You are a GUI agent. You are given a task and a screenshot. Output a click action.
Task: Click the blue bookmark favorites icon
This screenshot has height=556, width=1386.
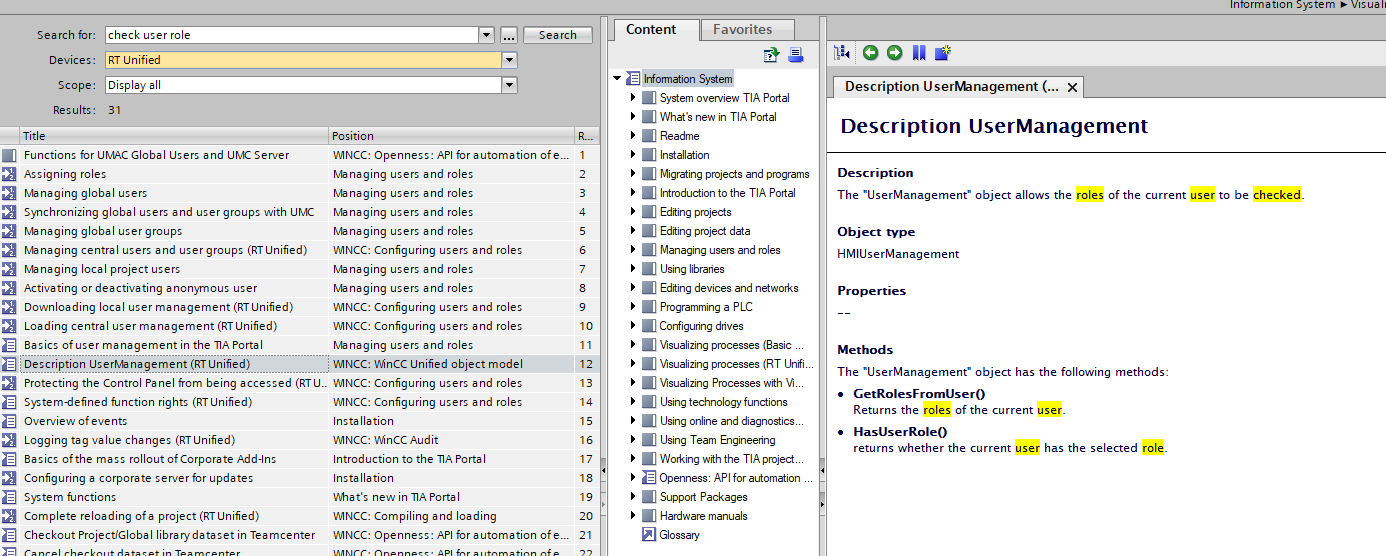point(919,53)
